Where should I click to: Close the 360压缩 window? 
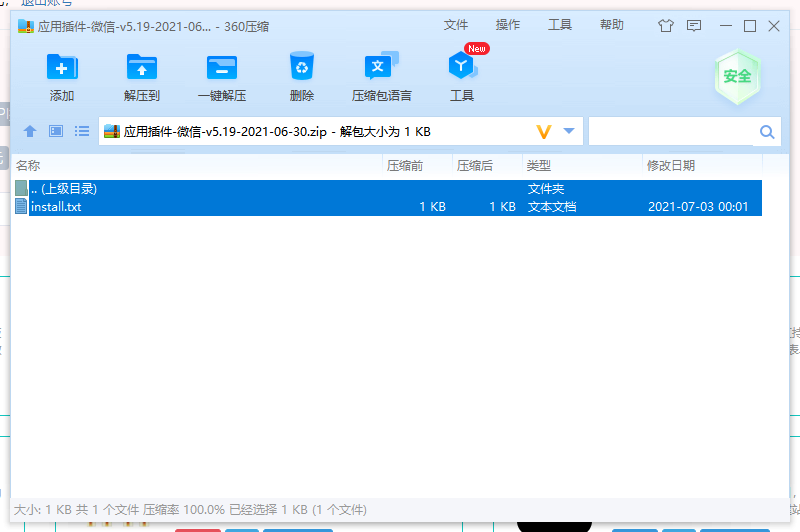[773, 26]
